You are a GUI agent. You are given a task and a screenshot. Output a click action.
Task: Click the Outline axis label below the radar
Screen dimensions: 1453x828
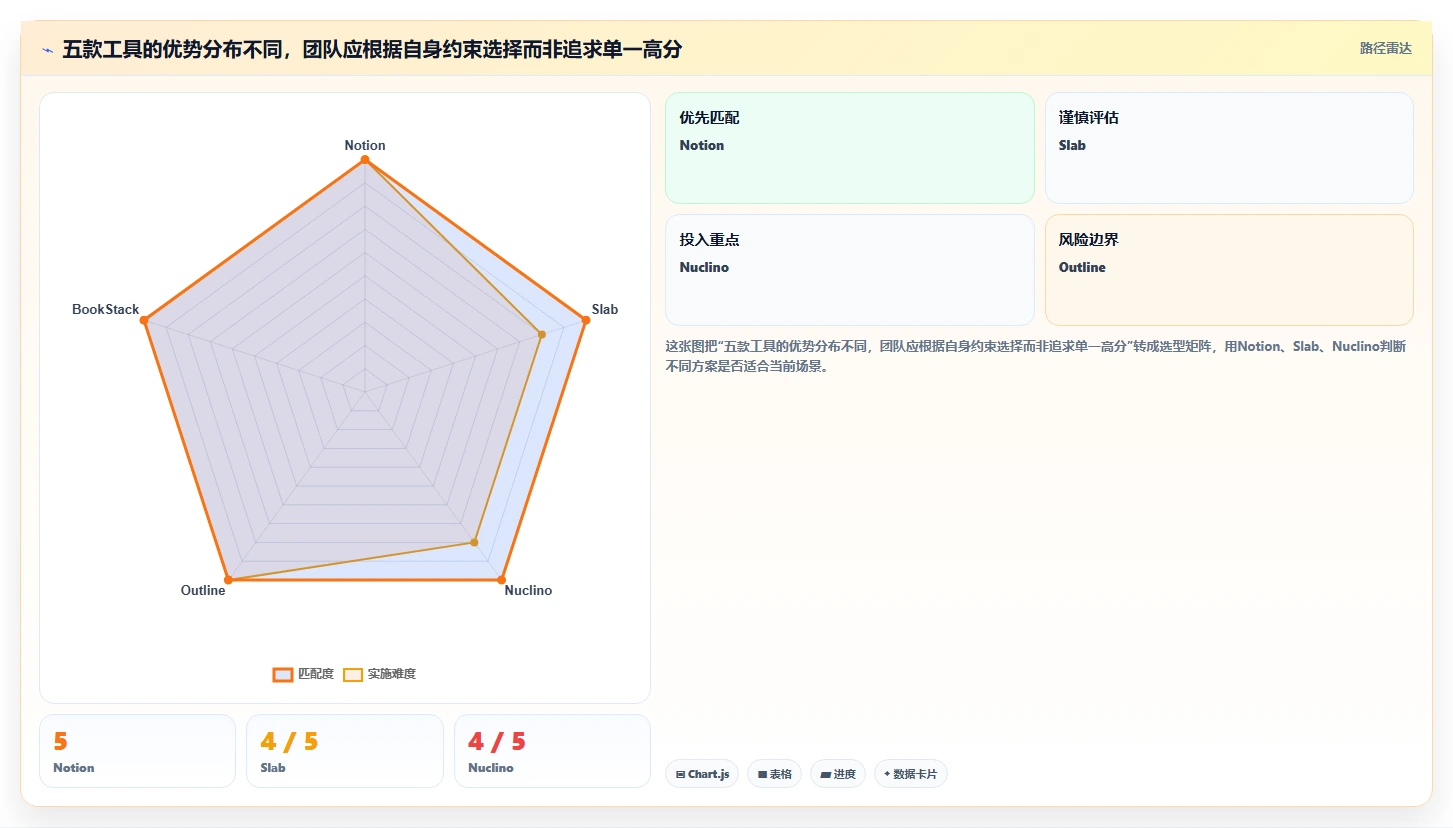203,590
